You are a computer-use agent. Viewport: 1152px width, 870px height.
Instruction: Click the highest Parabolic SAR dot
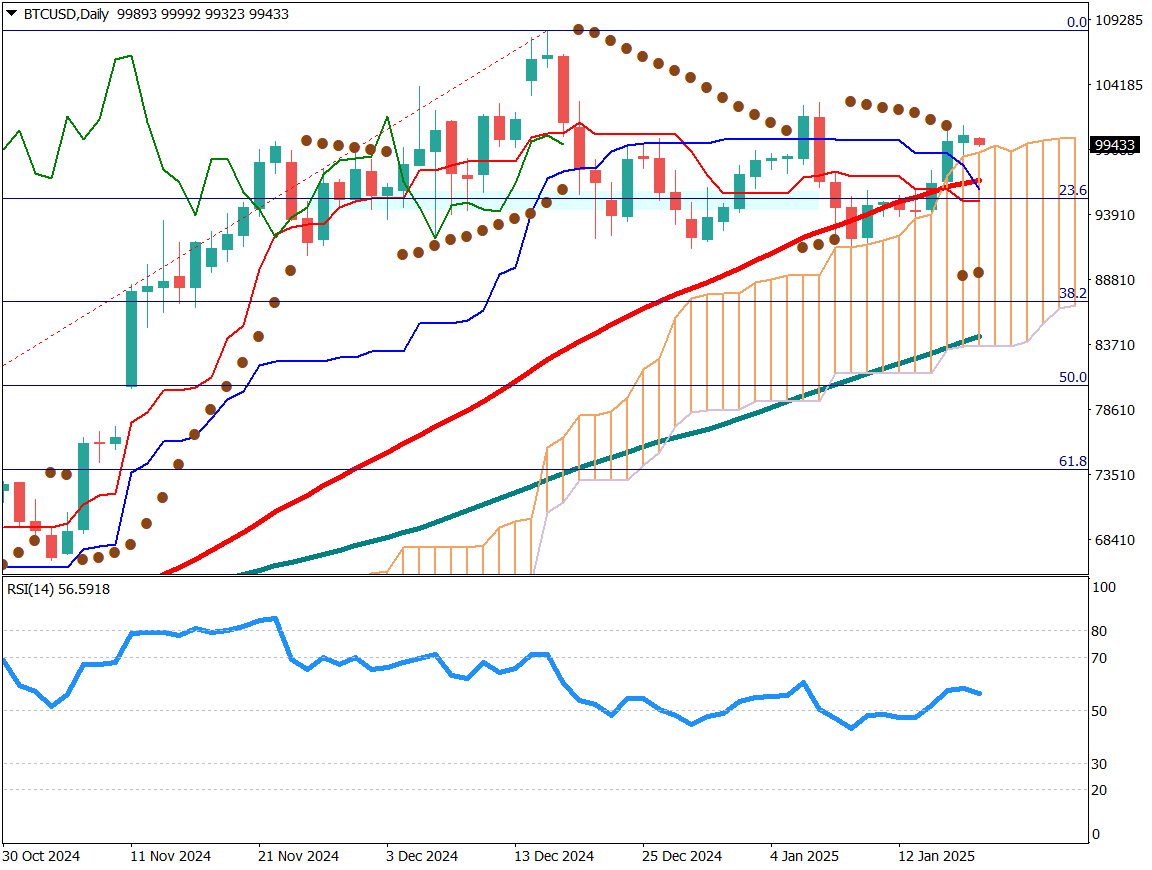click(x=578, y=30)
